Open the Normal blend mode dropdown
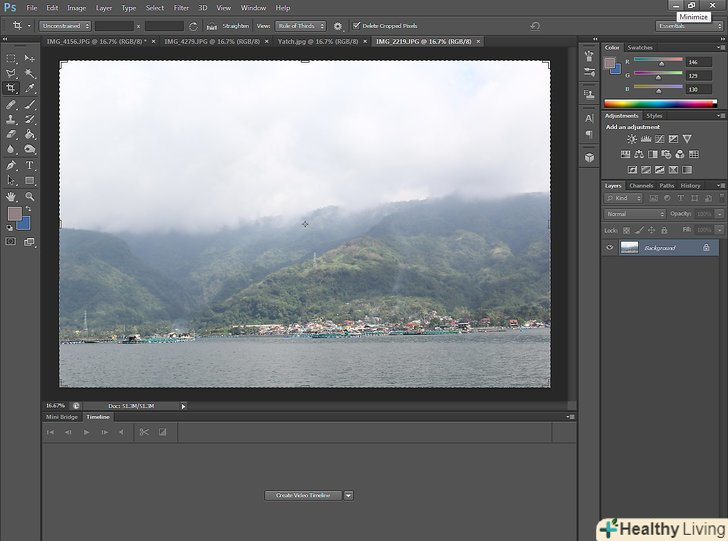 (x=634, y=214)
